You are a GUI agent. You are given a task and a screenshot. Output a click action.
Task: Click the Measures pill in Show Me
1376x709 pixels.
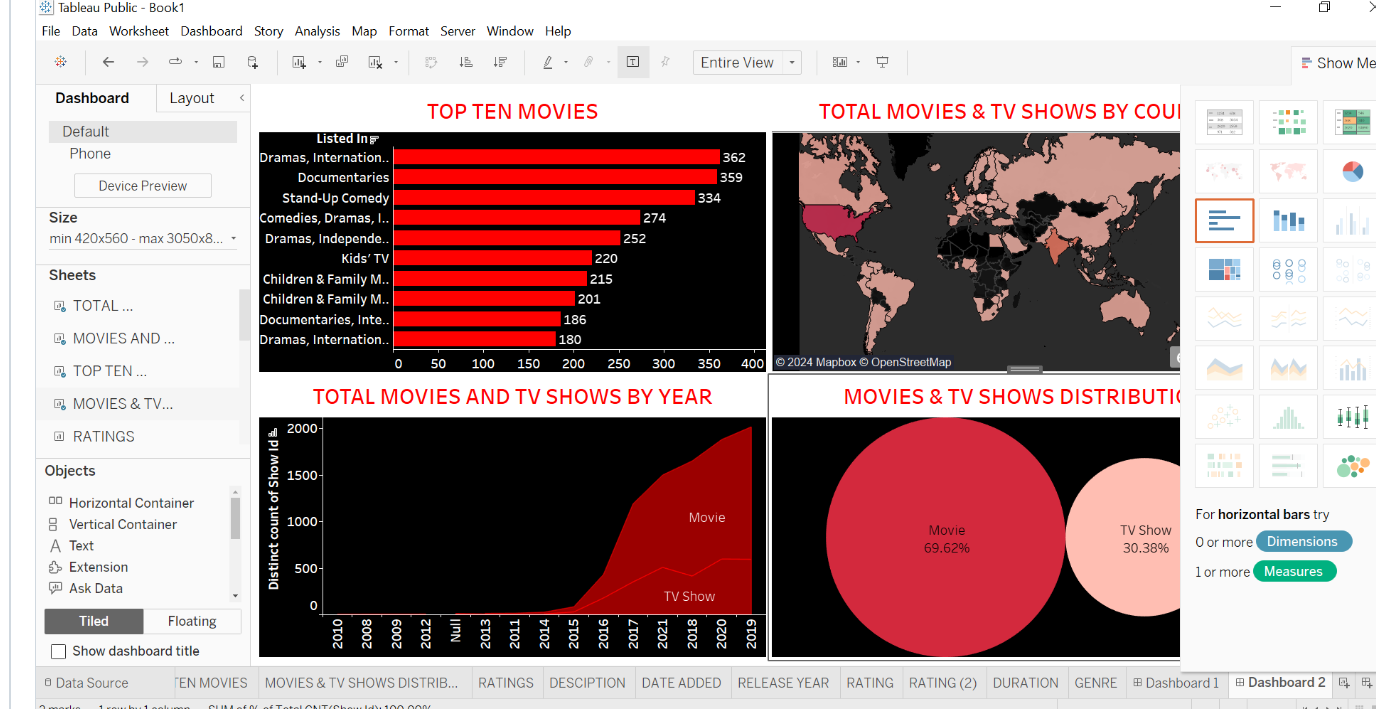pos(1293,571)
